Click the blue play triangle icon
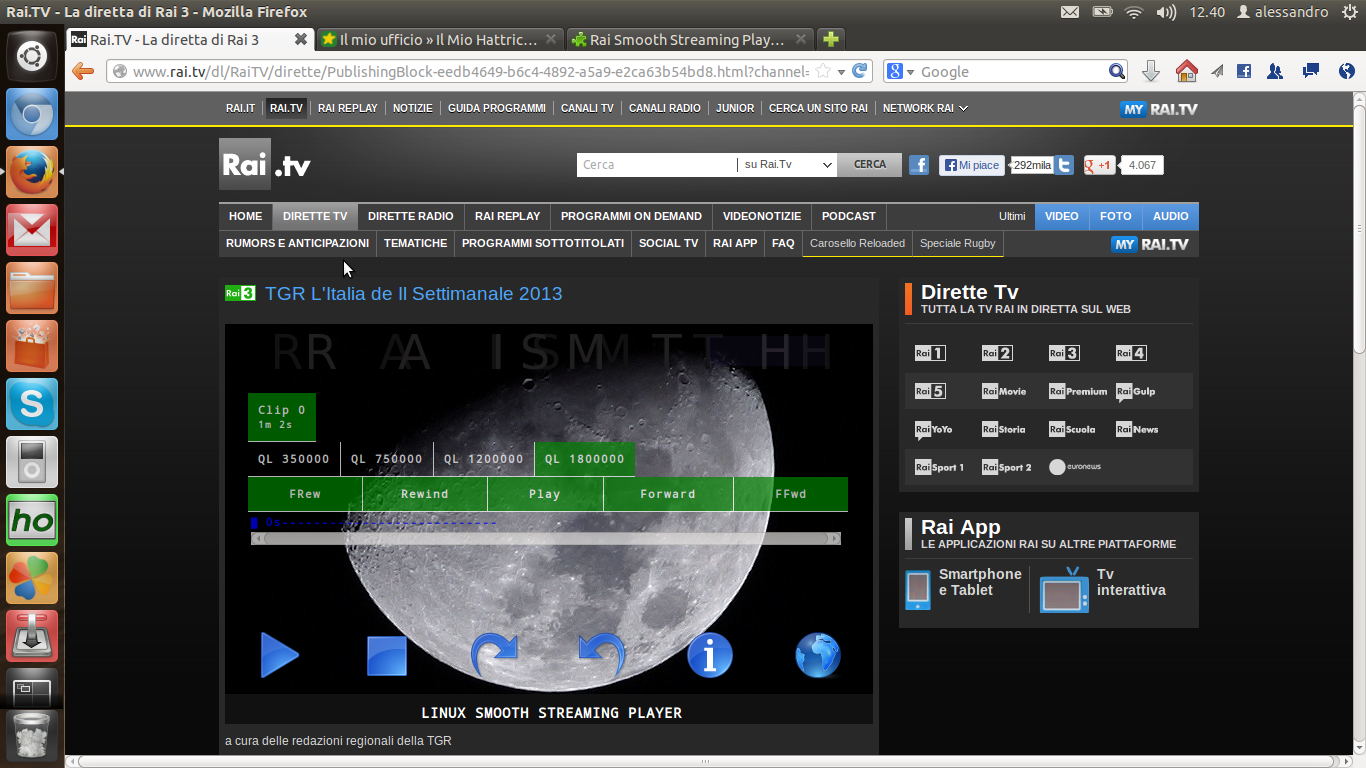This screenshot has height=768, width=1366. coord(279,656)
